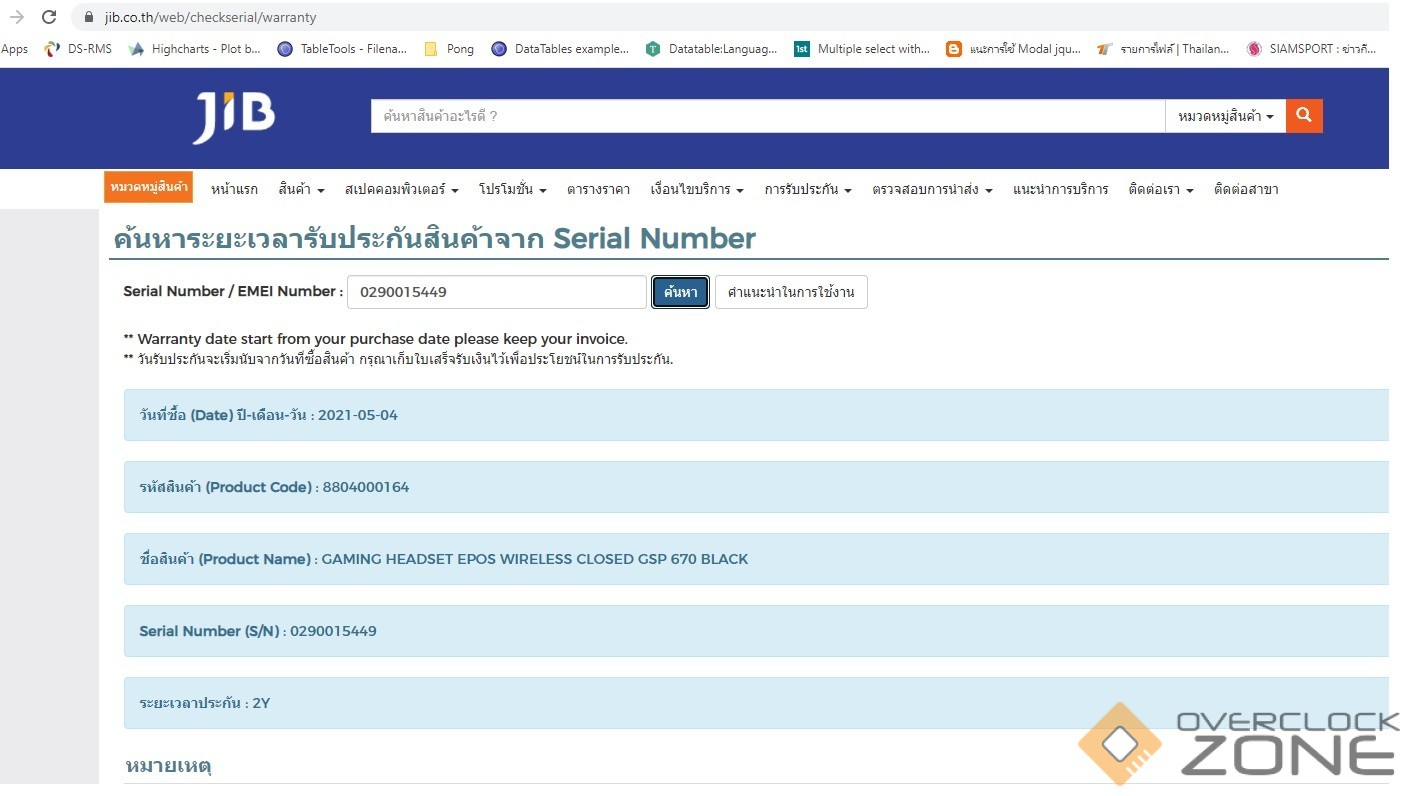Click the orange magnifier search button
Screen dimensions: 1410x796
pos(1304,116)
